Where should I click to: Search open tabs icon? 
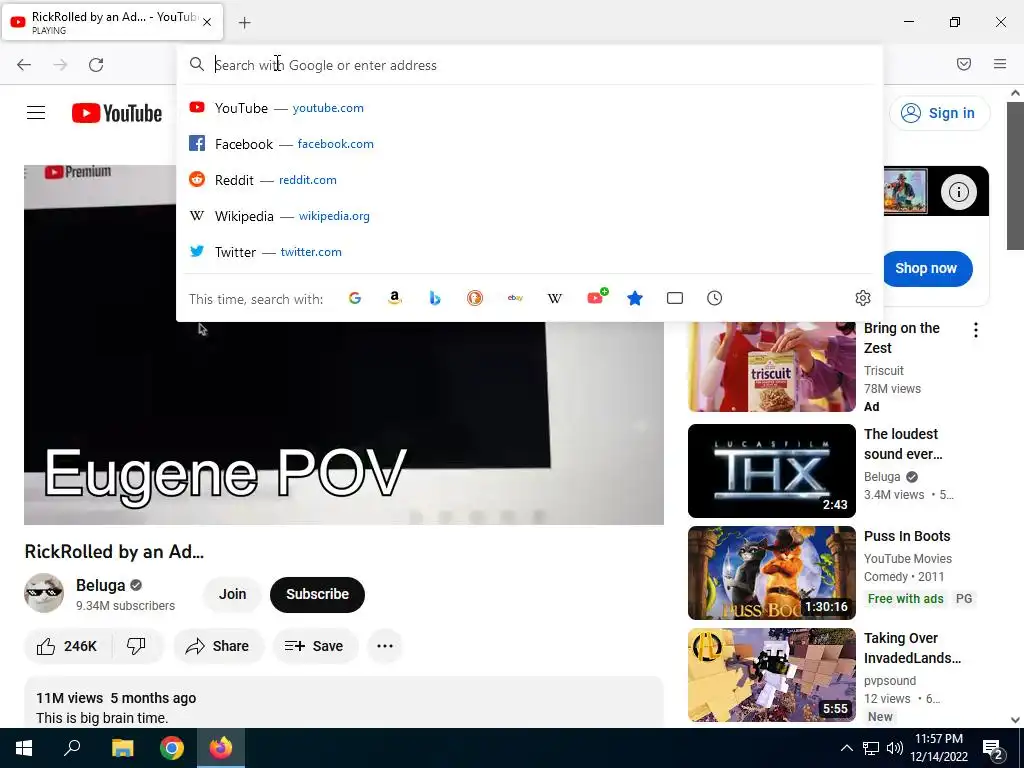pyautogui.click(x=675, y=298)
